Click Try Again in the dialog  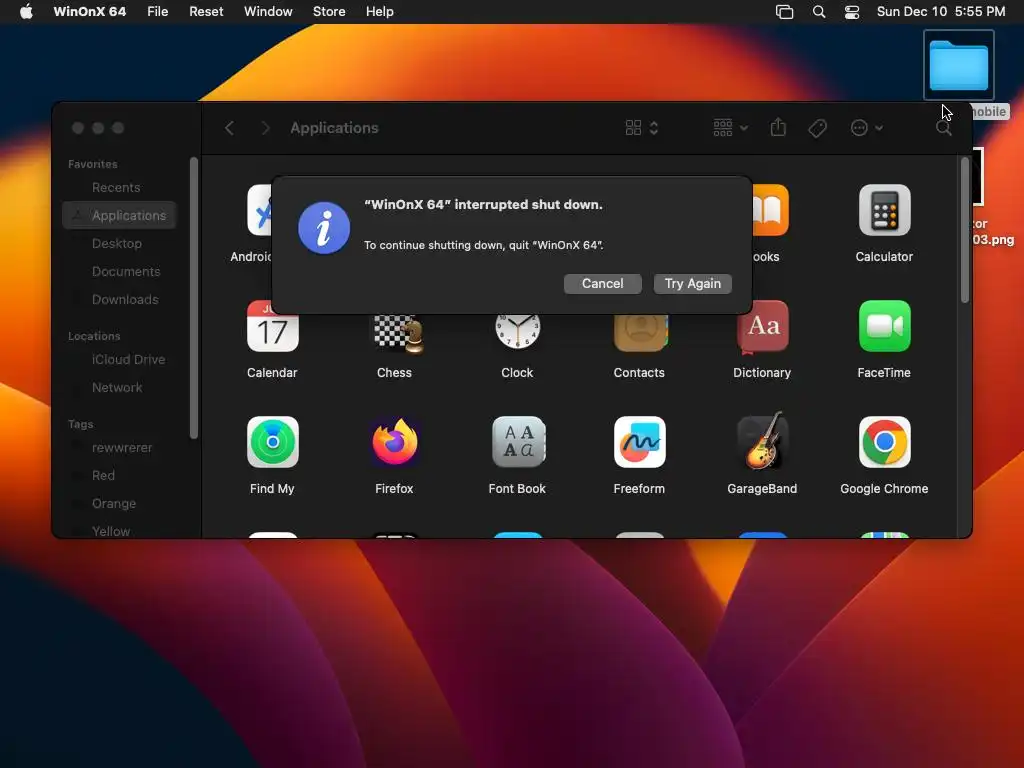click(692, 283)
